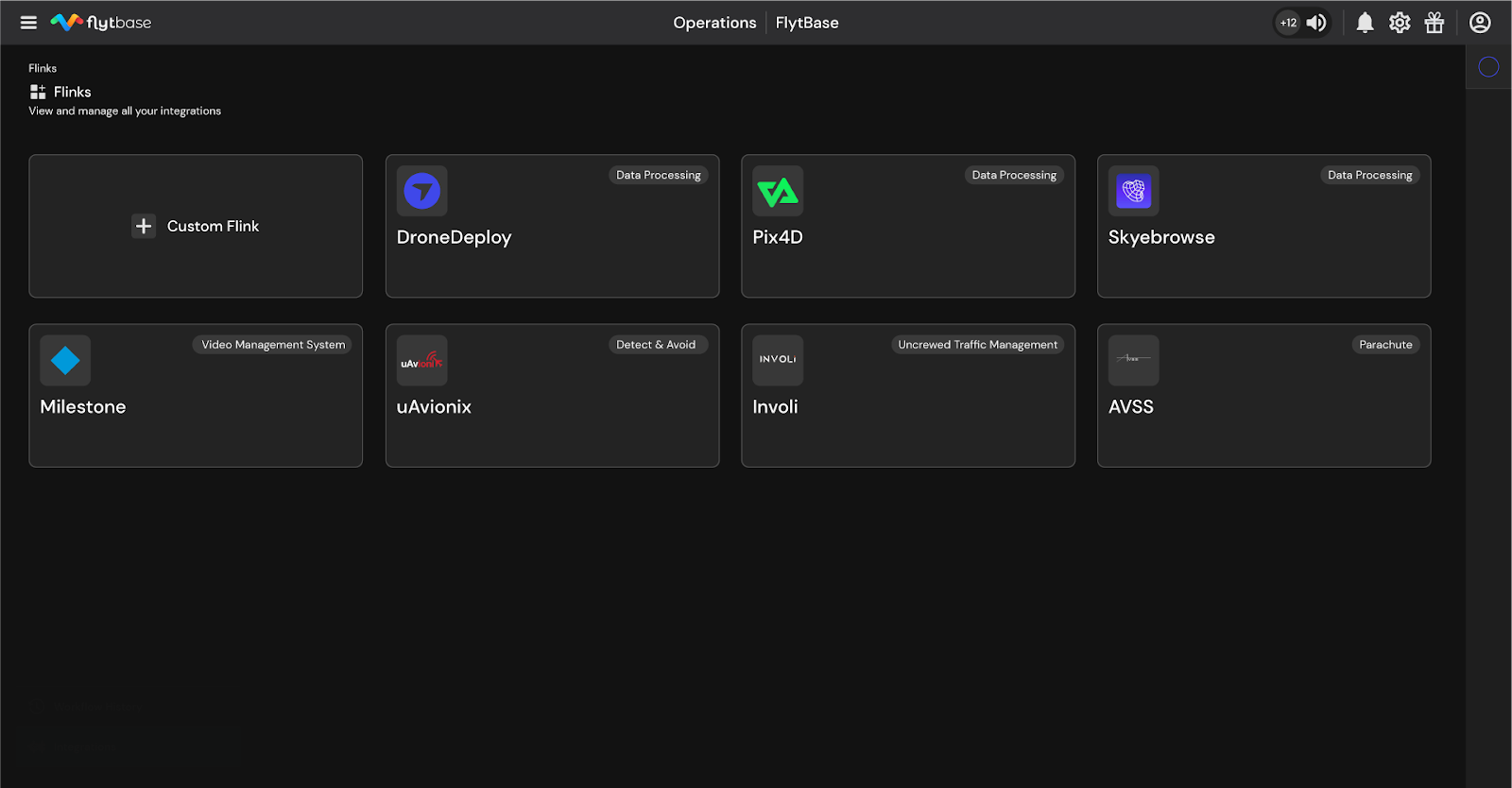This screenshot has width=1512, height=788.
Task: Click the Parachute tag on AVSS card
Action: point(1385,345)
